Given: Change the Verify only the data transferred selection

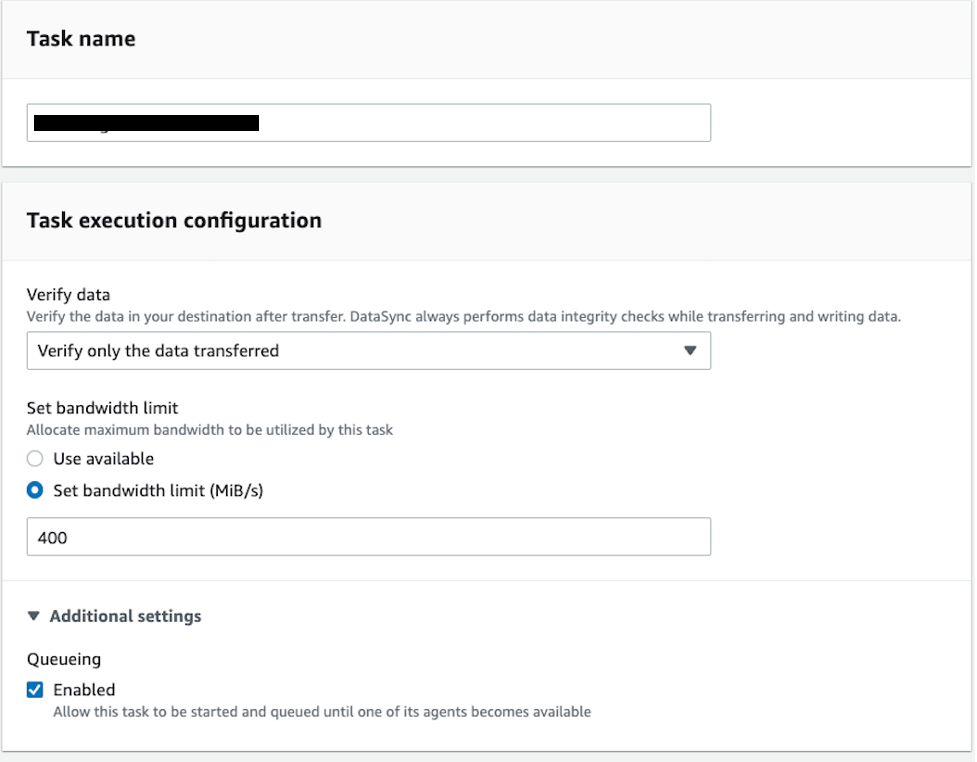Looking at the screenshot, I should (x=370, y=351).
